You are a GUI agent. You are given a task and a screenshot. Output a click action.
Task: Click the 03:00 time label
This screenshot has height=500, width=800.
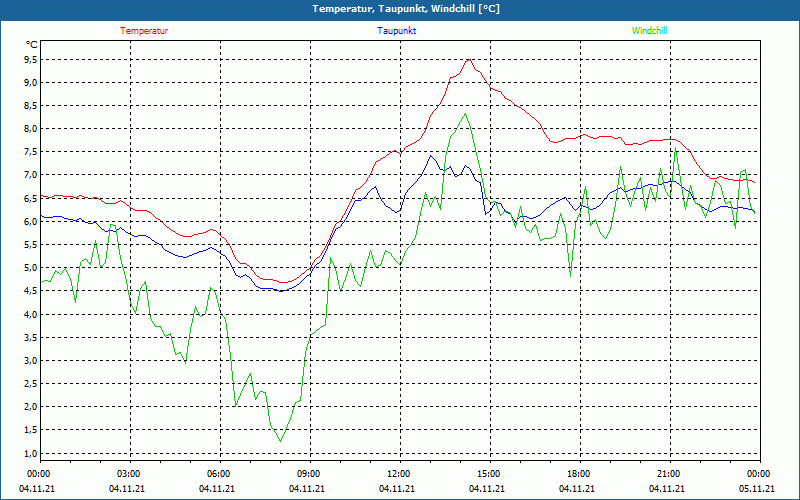pos(129,474)
